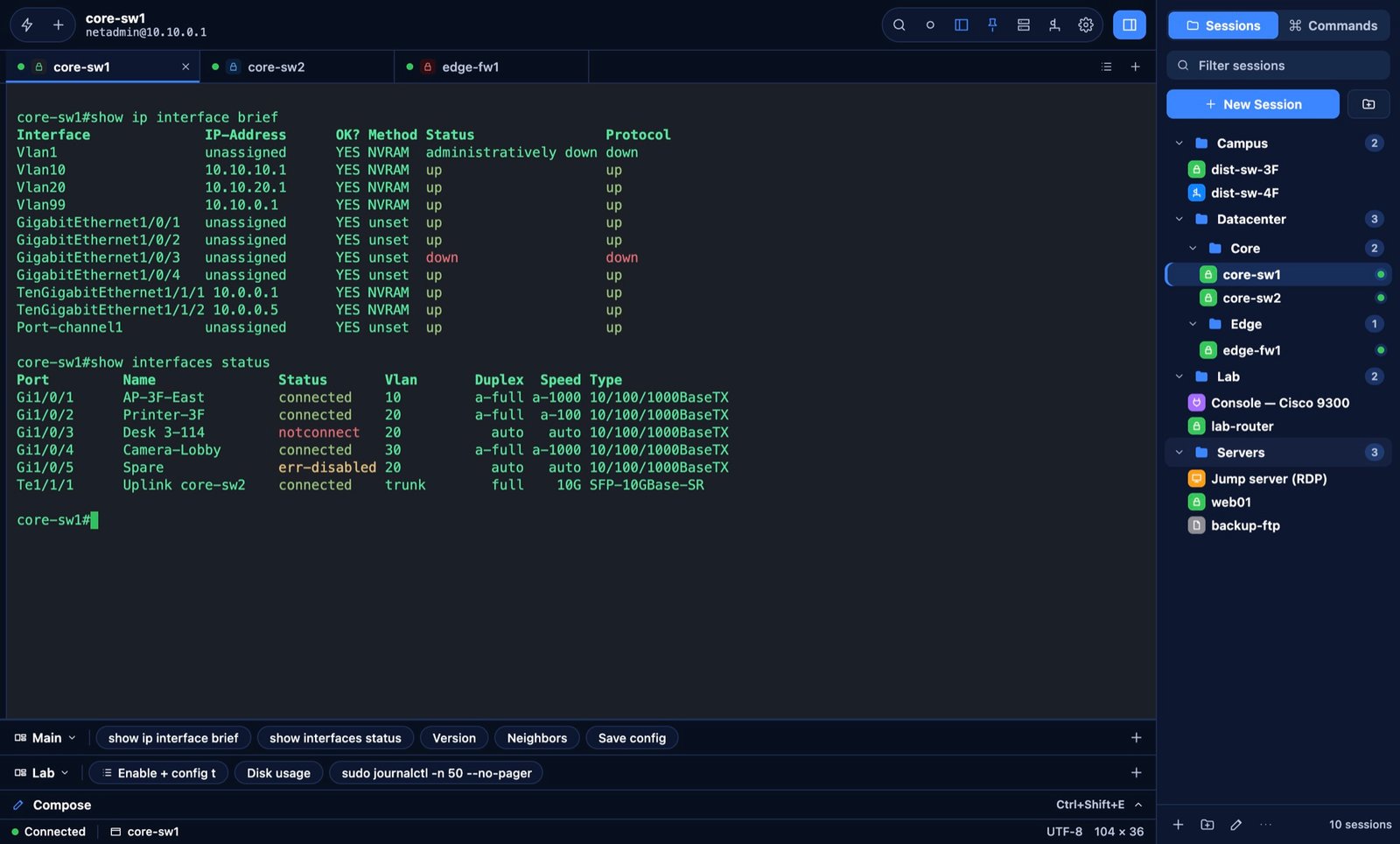Open the dist-sw-3F session
Image resolution: width=1400 pixels, height=844 pixels.
[1278, 170]
